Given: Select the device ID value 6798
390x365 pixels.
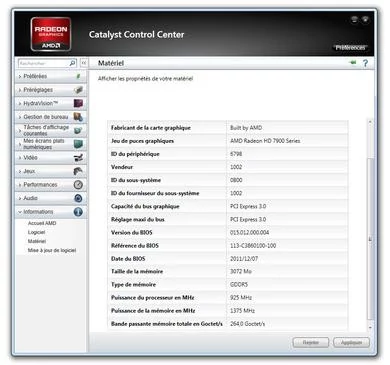Looking at the screenshot, I should (236, 154).
